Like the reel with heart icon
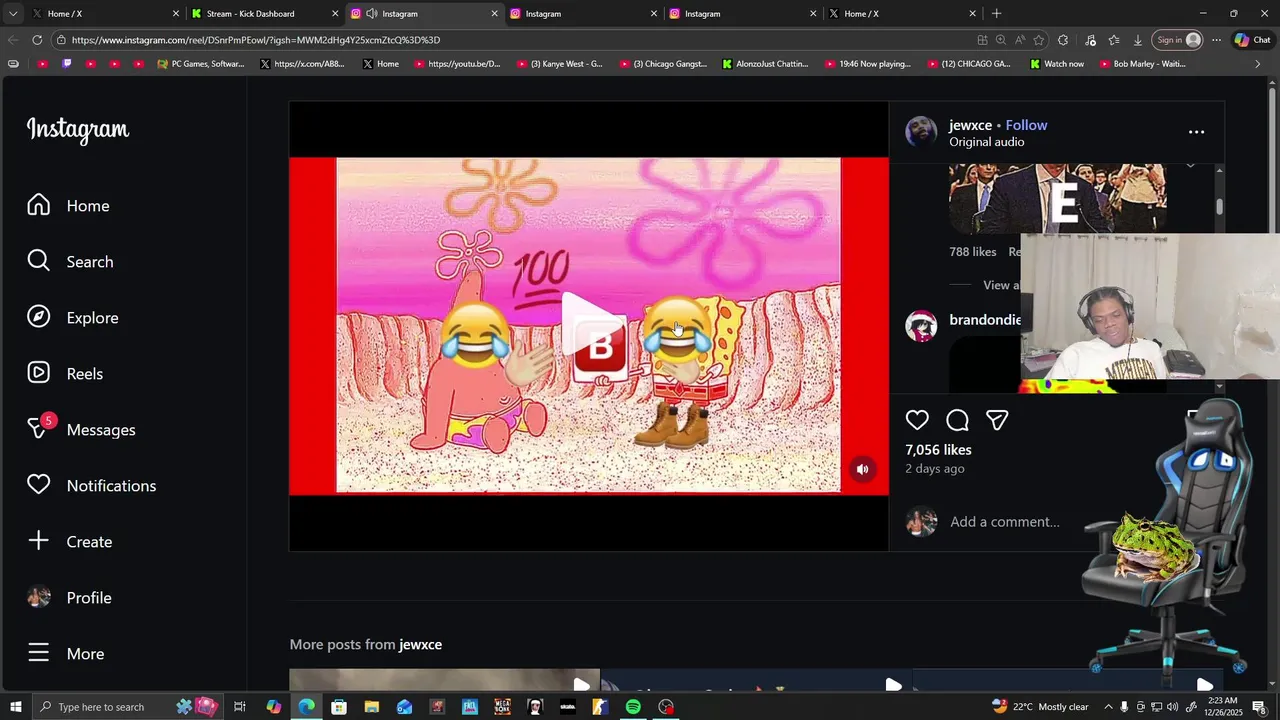This screenshot has width=1280, height=720. (917, 420)
